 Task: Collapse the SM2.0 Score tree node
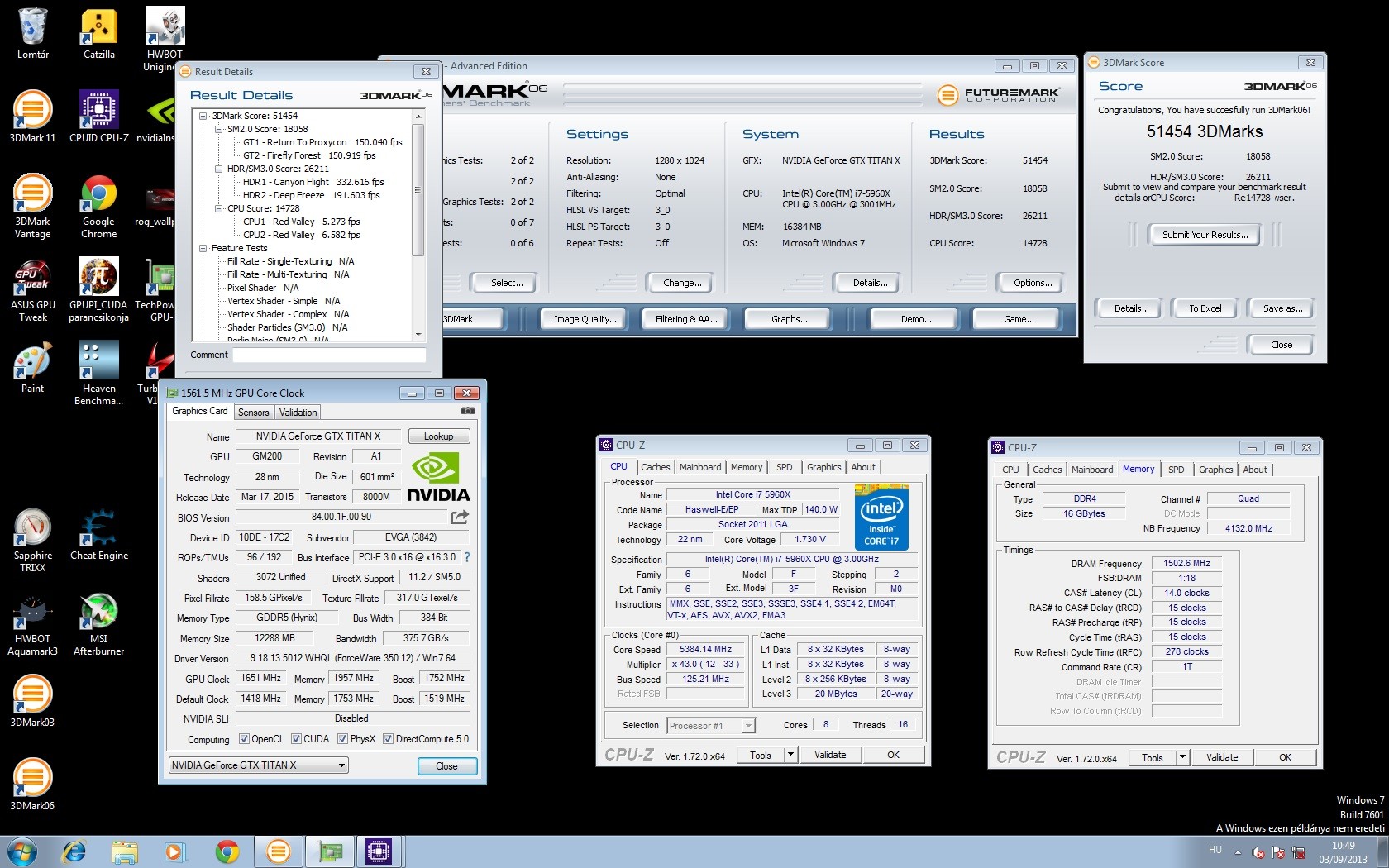tap(219, 129)
